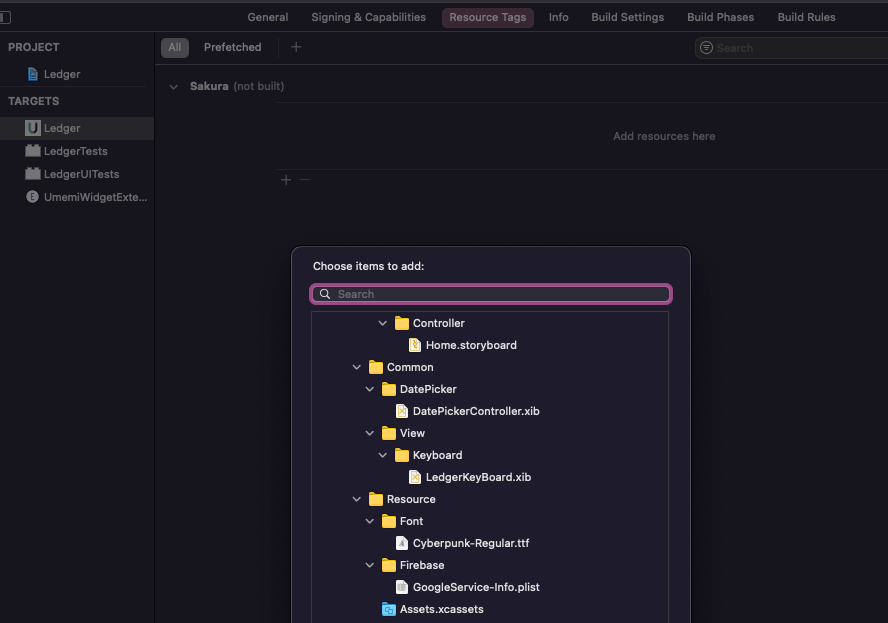The width and height of the screenshot is (888, 623).
Task: Open the Build Phases tab
Action: click(x=720, y=17)
